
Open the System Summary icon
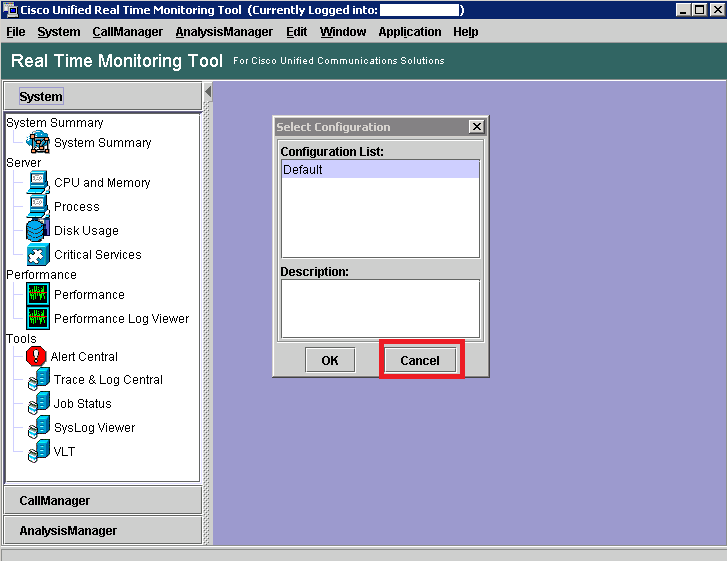pyautogui.click(x=38, y=142)
